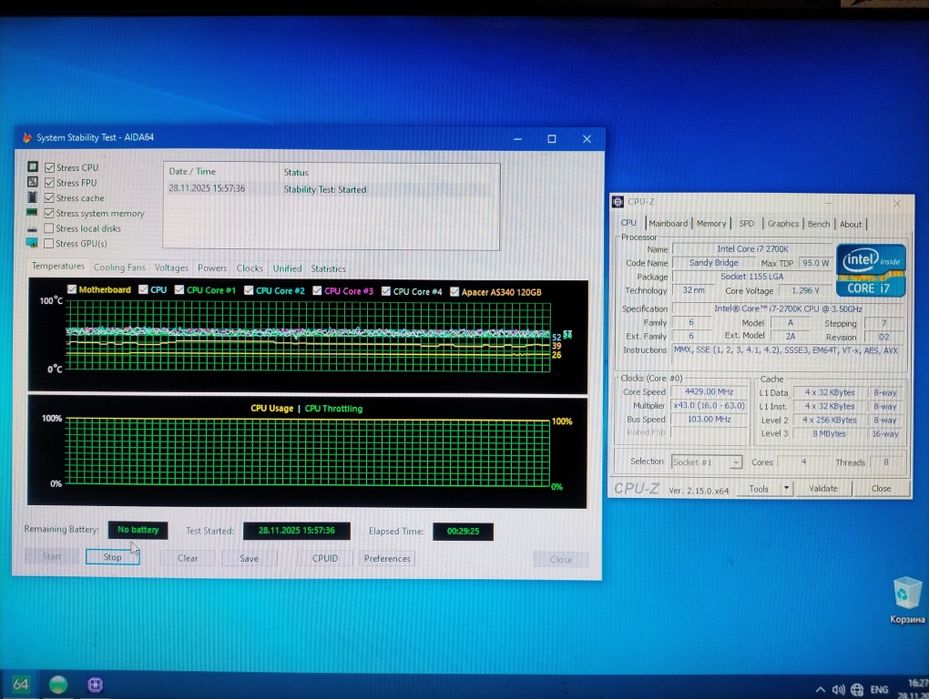
Task: Click the cache stress chip icon
Action: pyautogui.click(x=33, y=197)
